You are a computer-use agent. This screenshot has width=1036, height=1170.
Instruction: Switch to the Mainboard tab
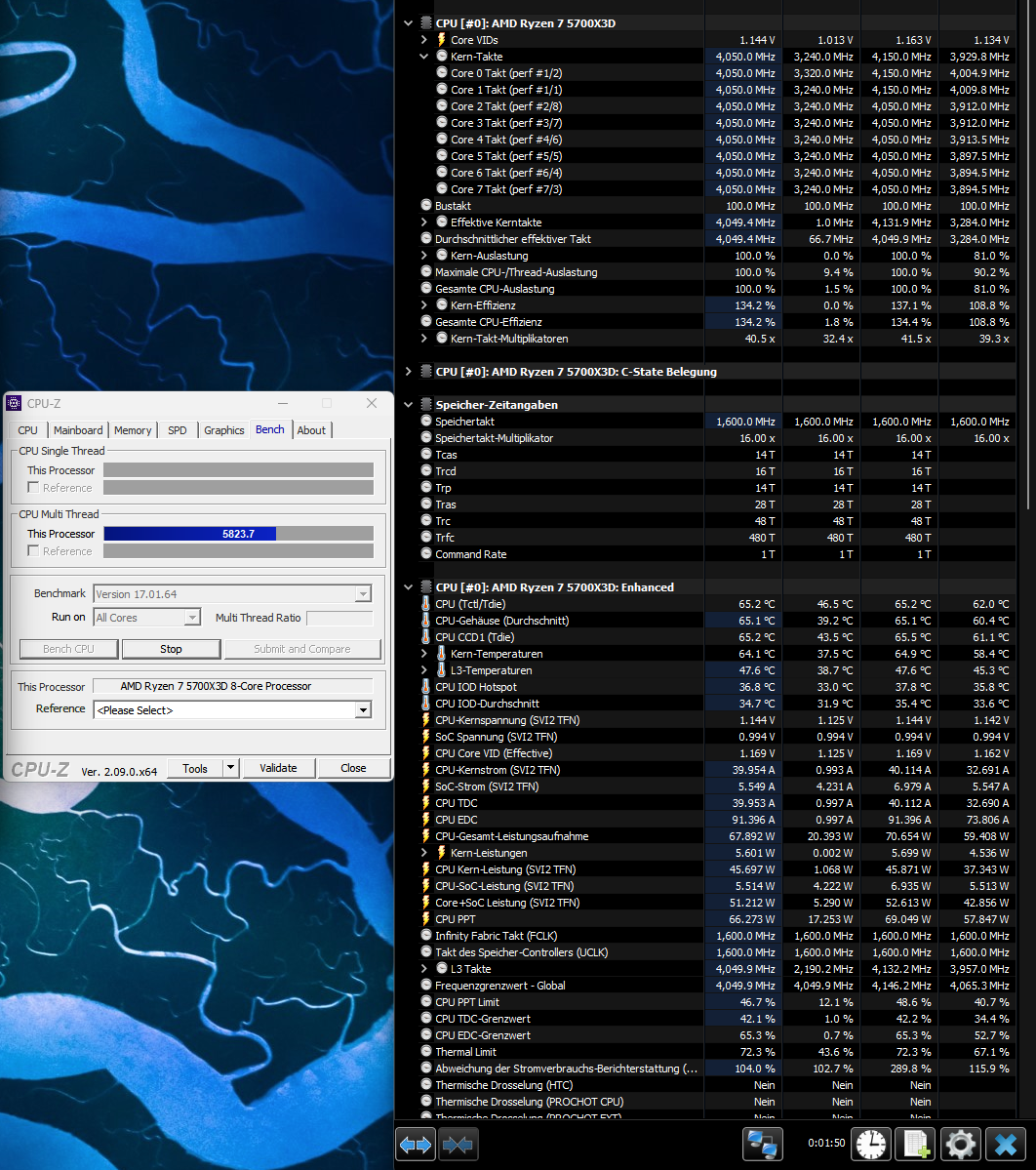(x=78, y=430)
